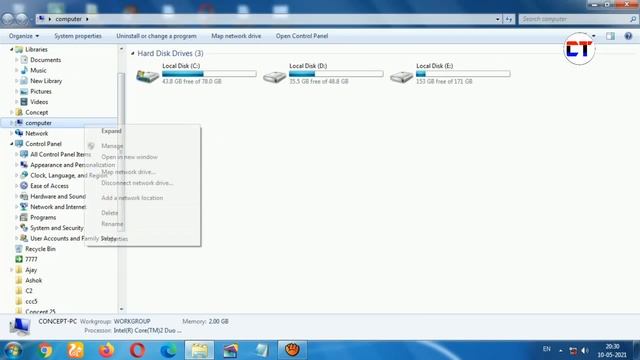Click the Recycle Bin icon in the tree
Screen dimensions: 640x360
[x=19, y=249]
